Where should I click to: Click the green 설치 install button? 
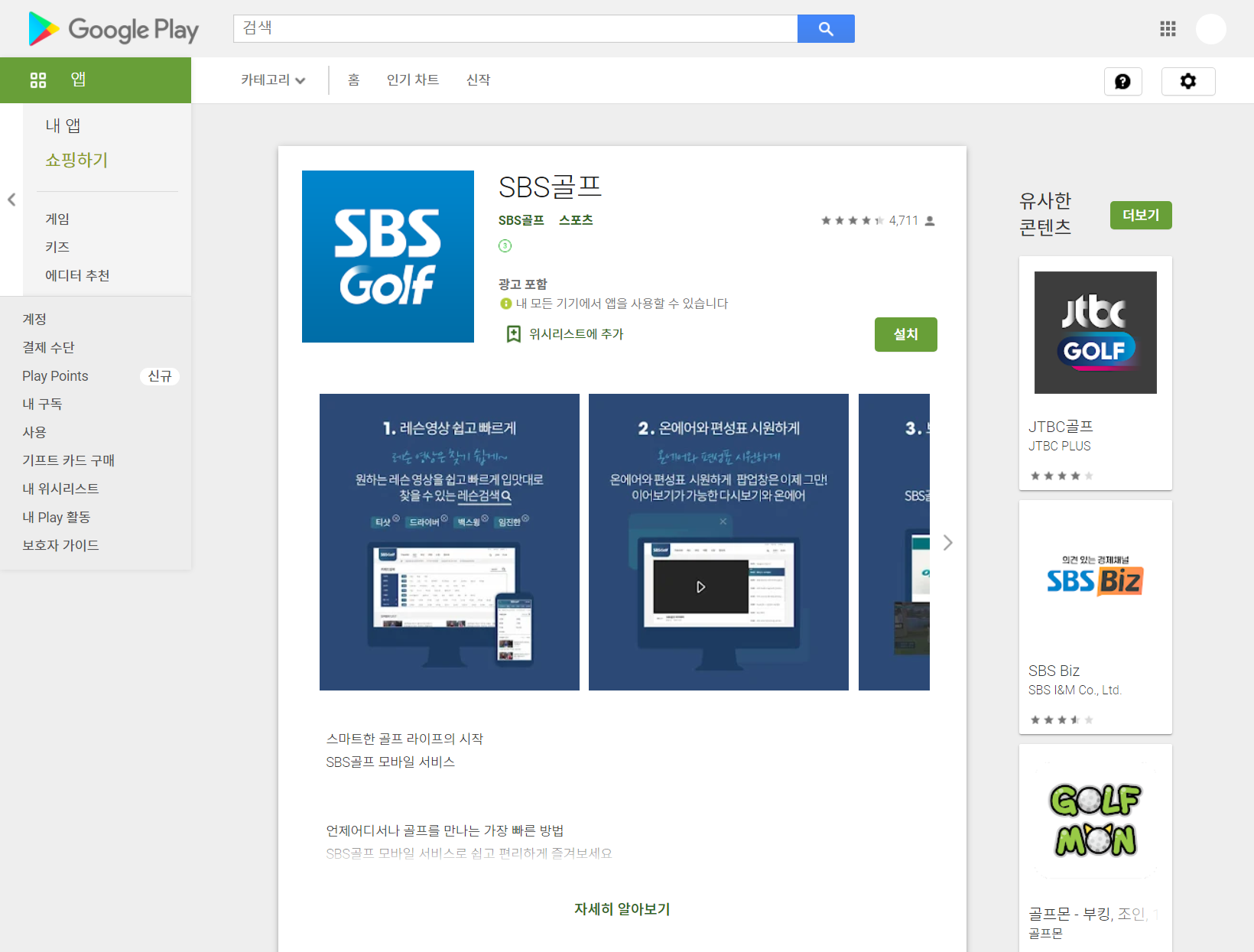(x=906, y=334)
